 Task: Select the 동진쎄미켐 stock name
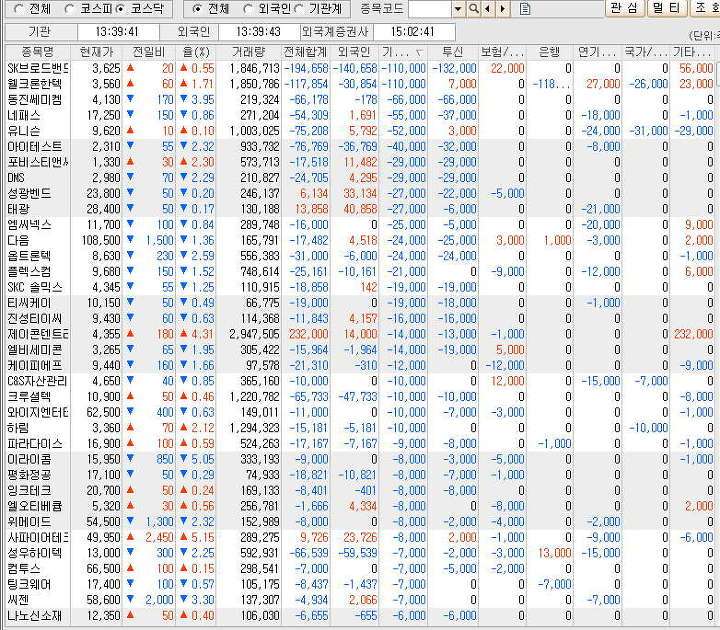pos(34,100)
